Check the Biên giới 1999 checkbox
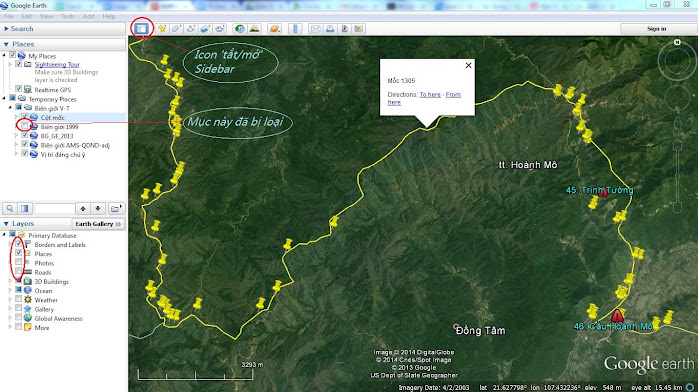Viewport: 698px width, 392px height. (24, 126)
